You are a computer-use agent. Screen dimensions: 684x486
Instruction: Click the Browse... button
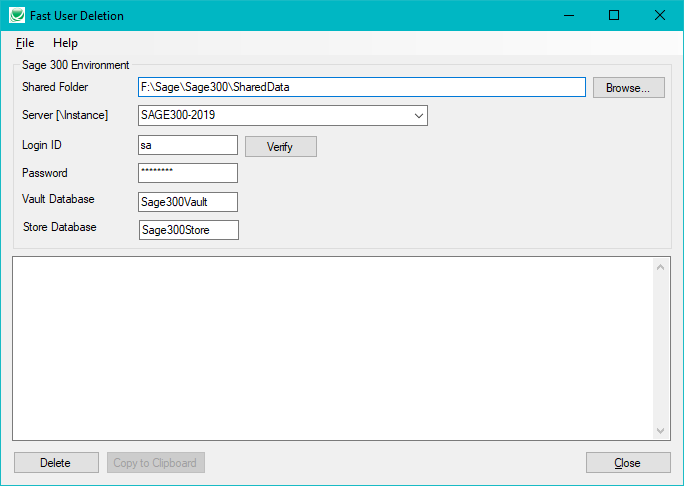coord(629,88)
